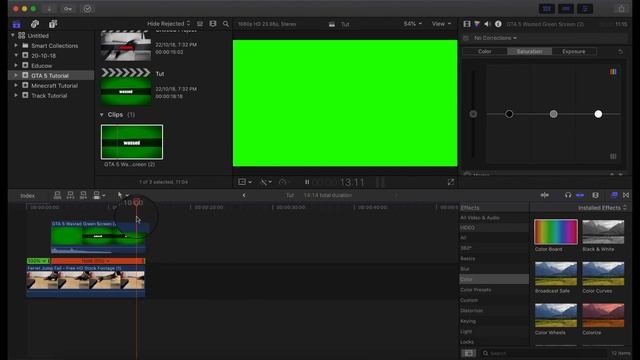Open the keyword editor key icon
640x360 pixels.
(x=68, y=9)
